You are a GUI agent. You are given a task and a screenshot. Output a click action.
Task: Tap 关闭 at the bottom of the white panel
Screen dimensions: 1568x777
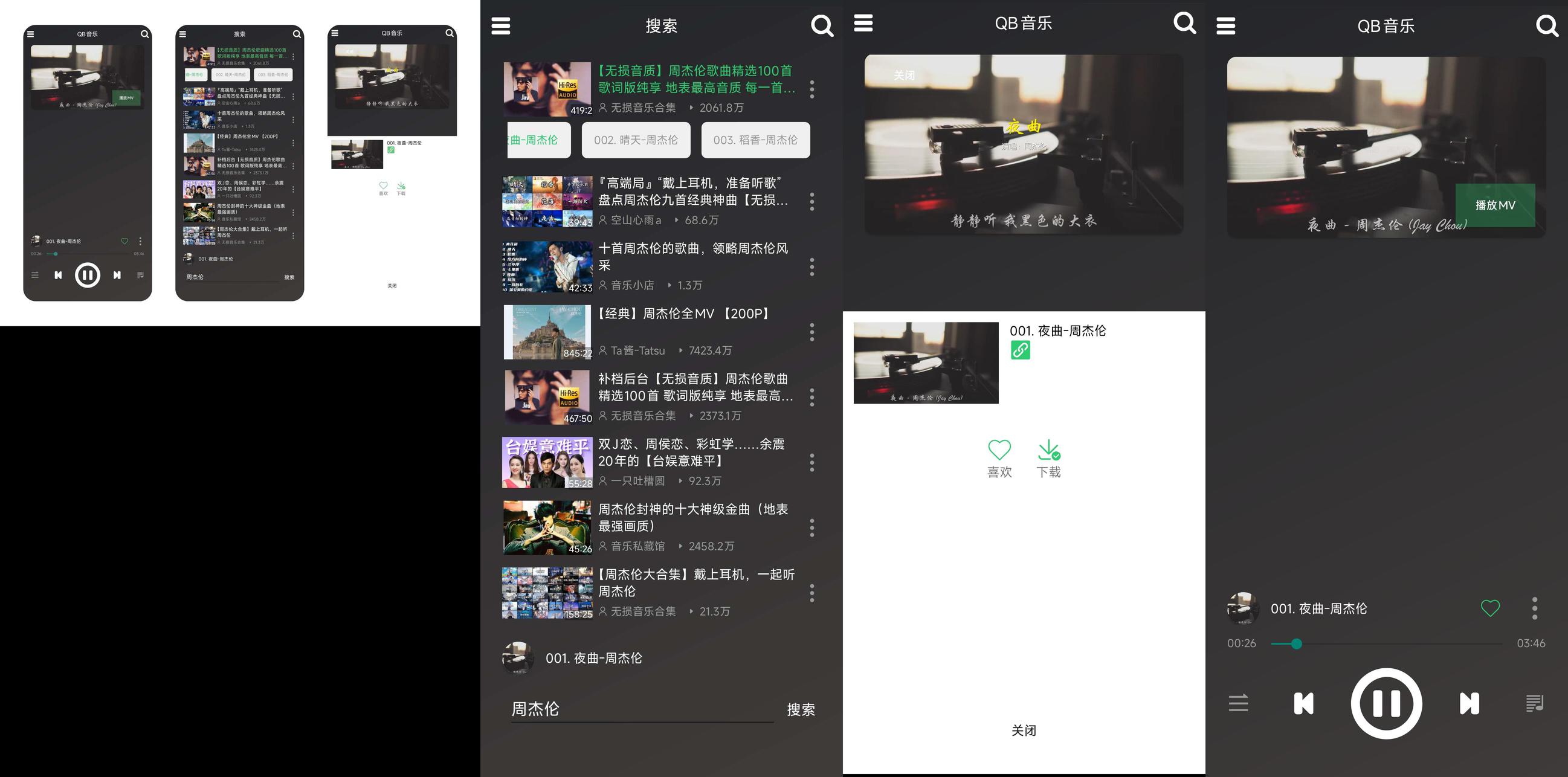click(1023, 730)
